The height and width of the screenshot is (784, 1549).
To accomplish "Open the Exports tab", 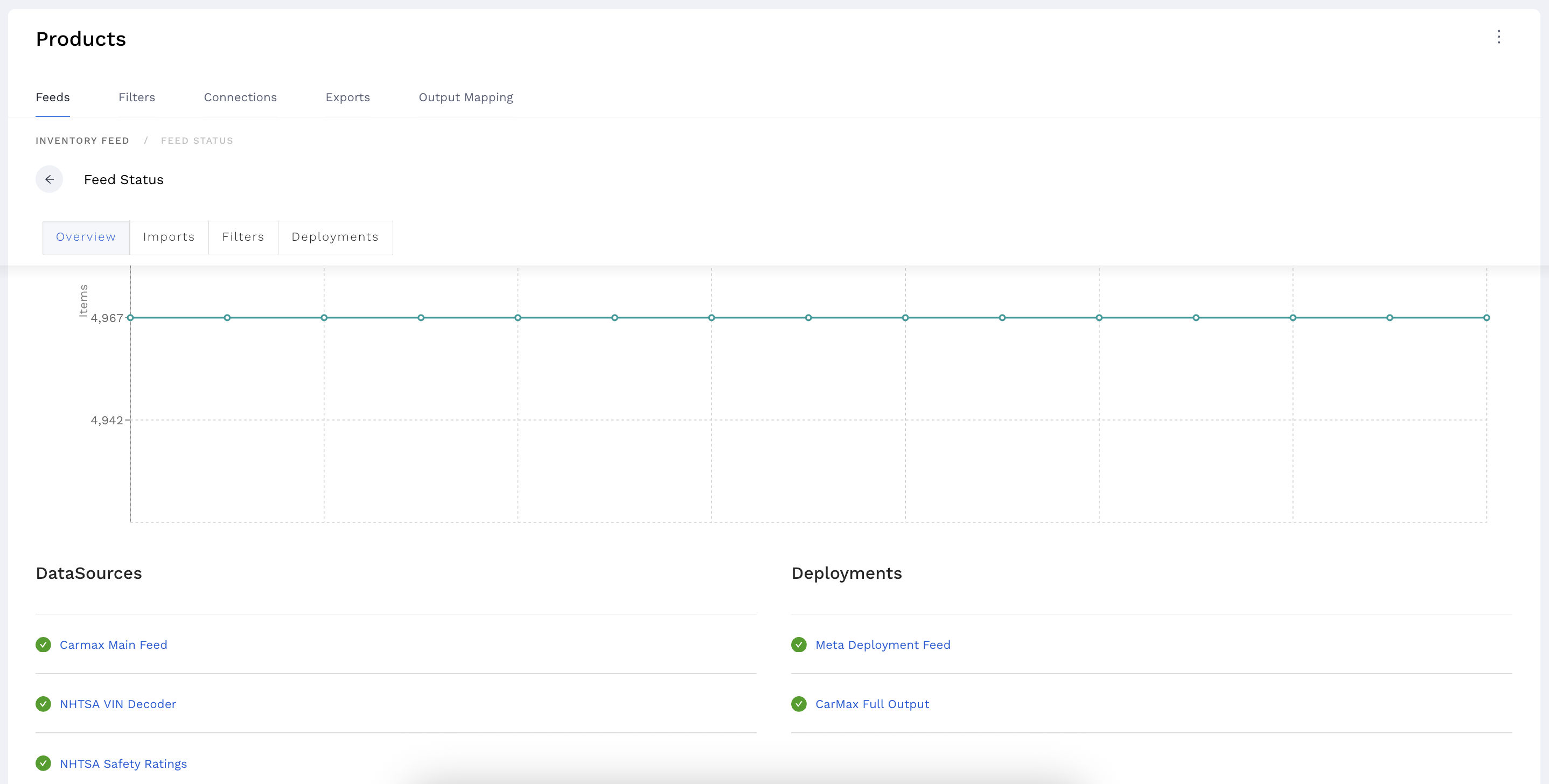I will (347, 97).
